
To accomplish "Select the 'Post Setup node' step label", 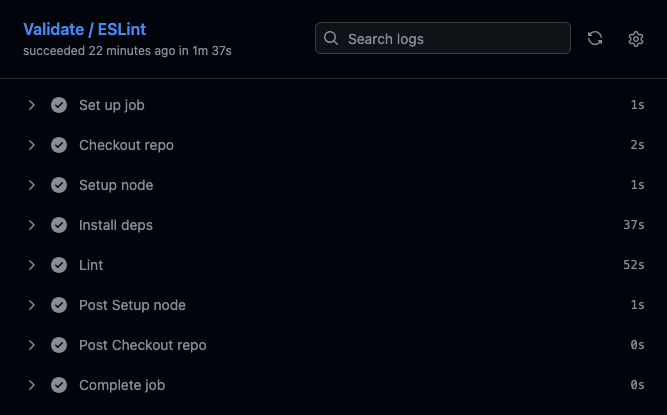I will [132, 305].
